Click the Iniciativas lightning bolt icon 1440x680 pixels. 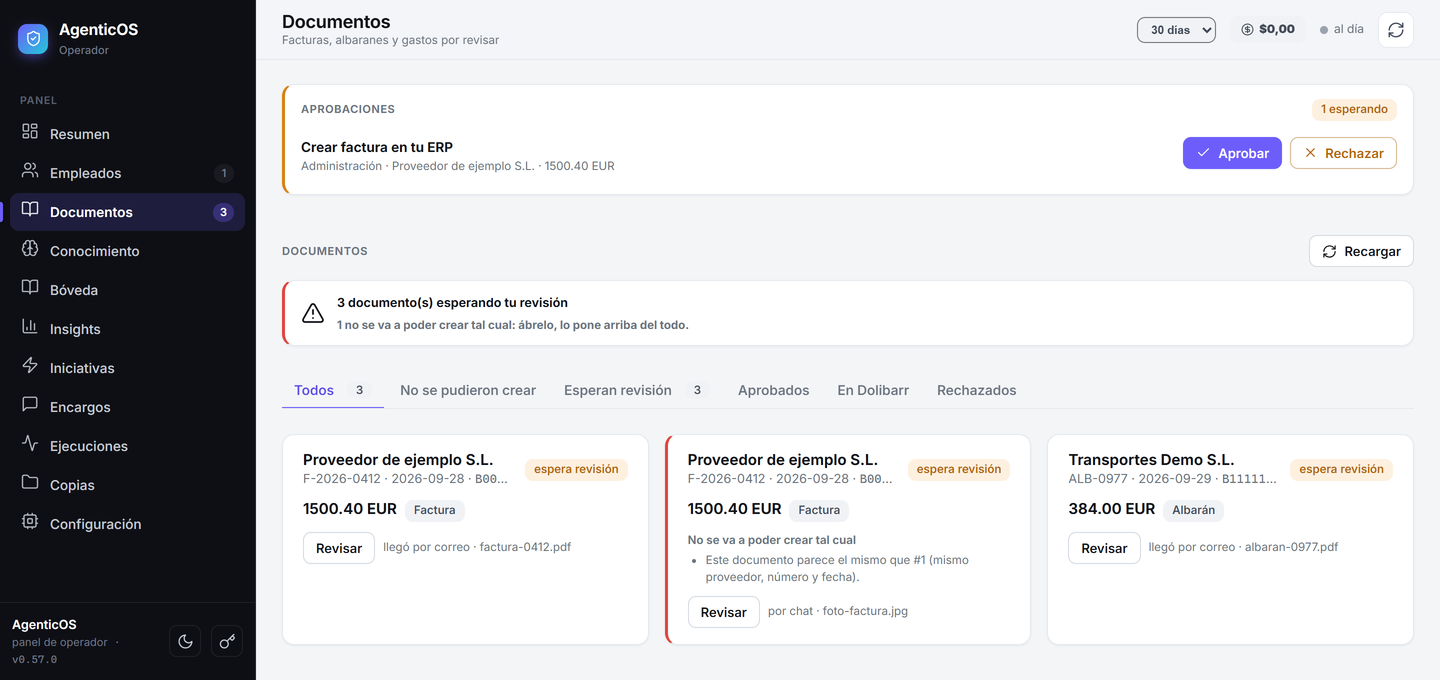click(x=30, y=366)
